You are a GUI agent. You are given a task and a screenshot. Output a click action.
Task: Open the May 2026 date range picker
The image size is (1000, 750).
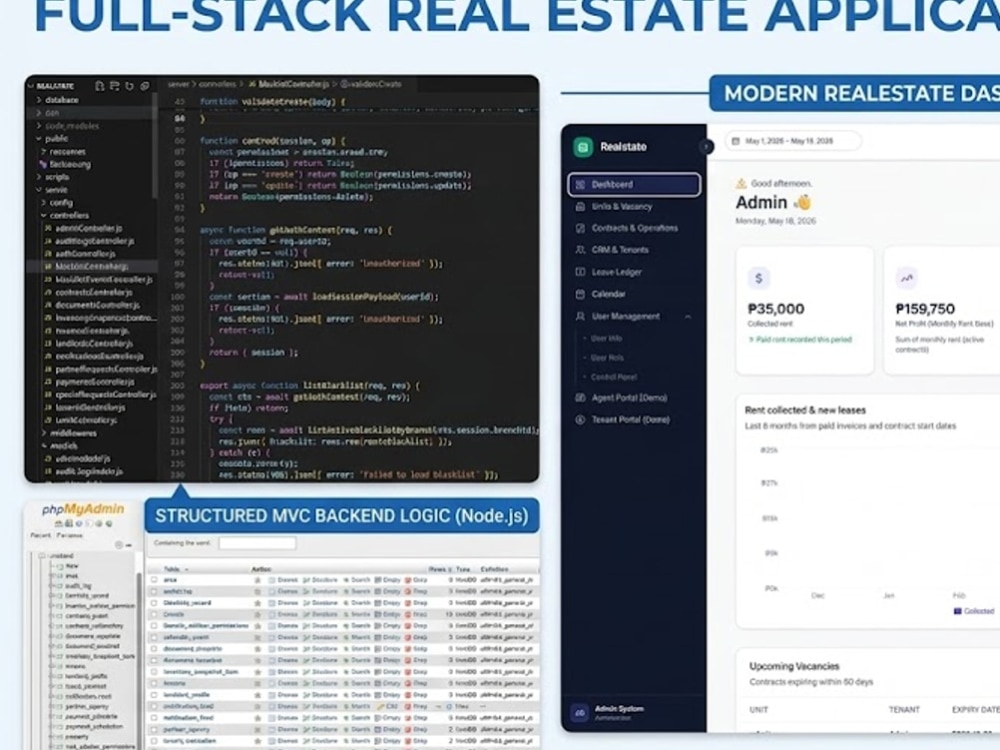coord(793,141)
